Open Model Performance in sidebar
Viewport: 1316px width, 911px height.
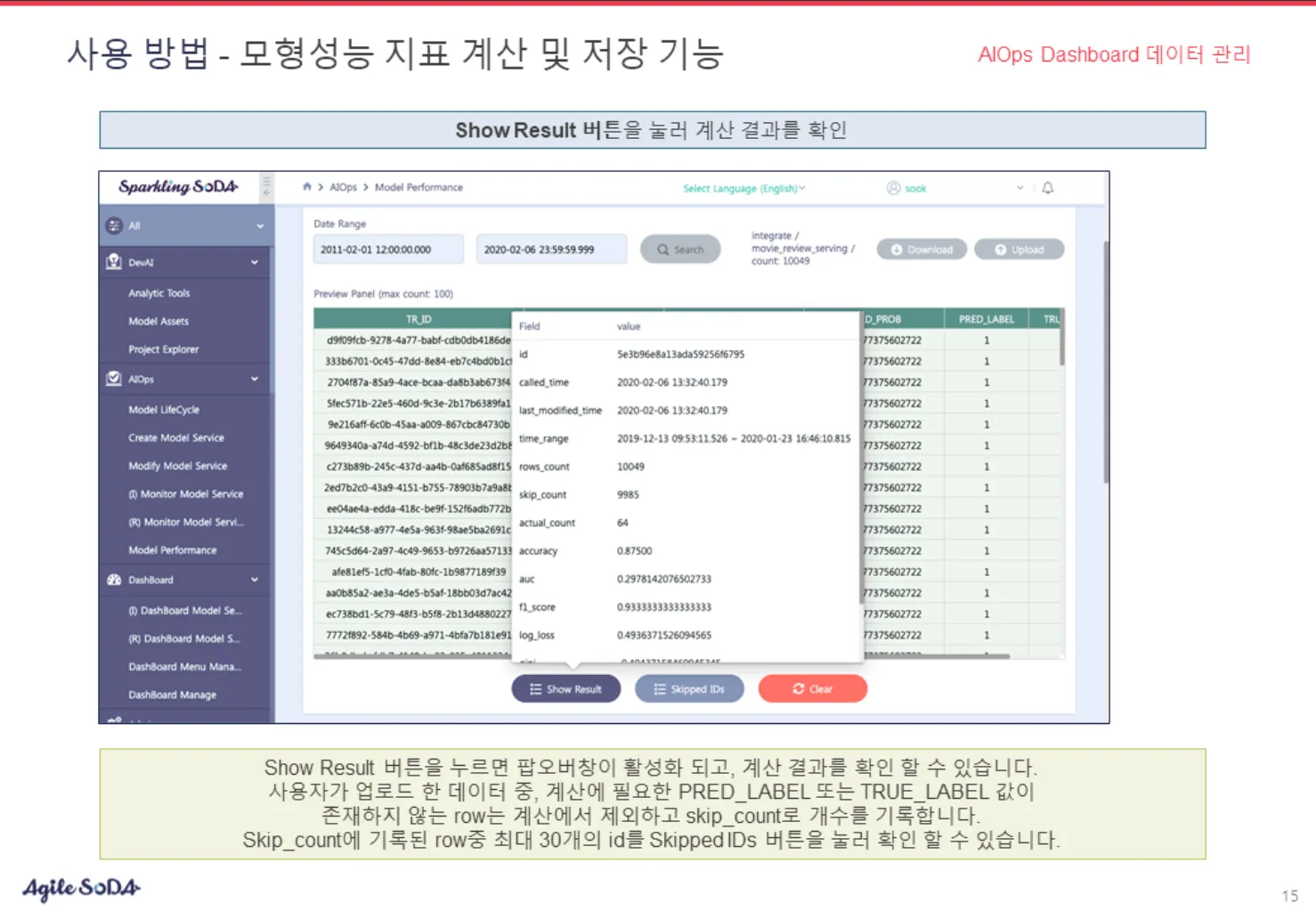[x=173, y=550]
